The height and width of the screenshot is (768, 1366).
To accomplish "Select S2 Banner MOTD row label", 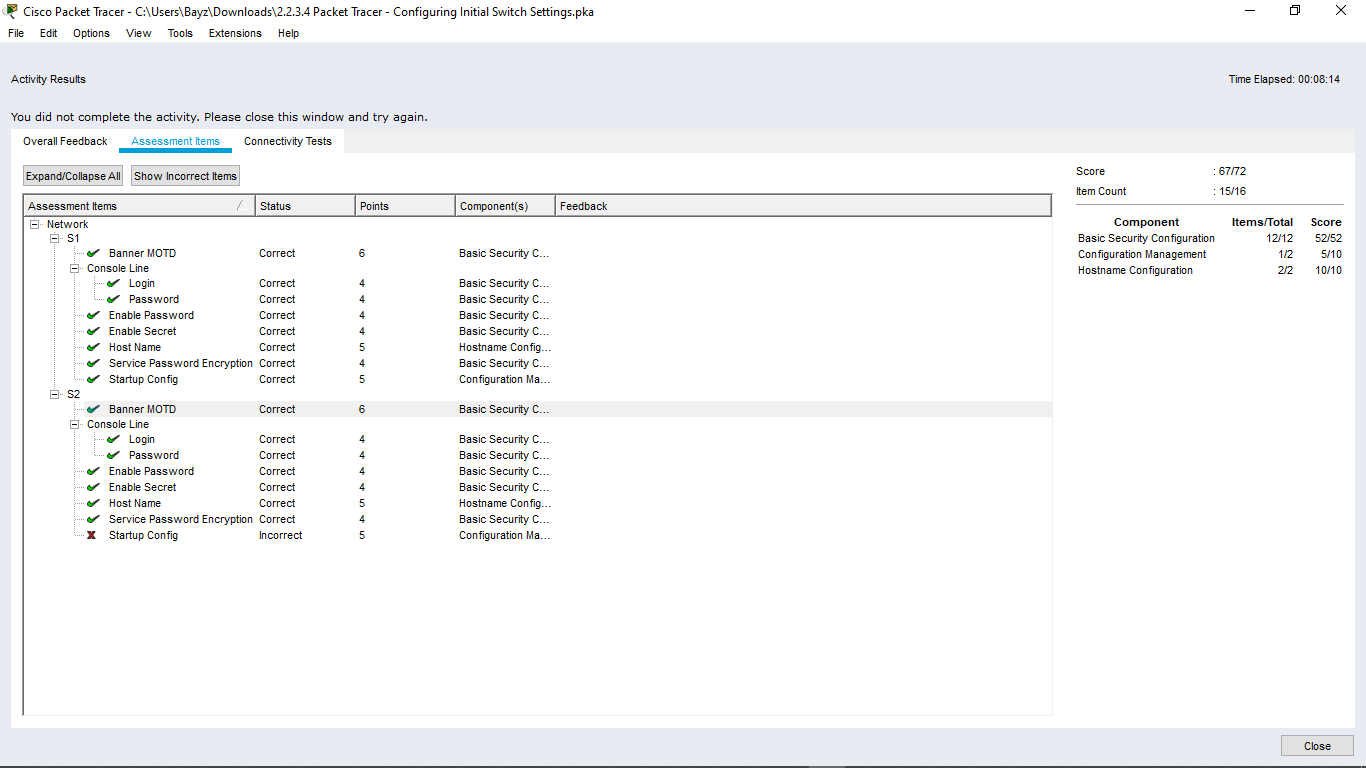I will click(142, 409).
